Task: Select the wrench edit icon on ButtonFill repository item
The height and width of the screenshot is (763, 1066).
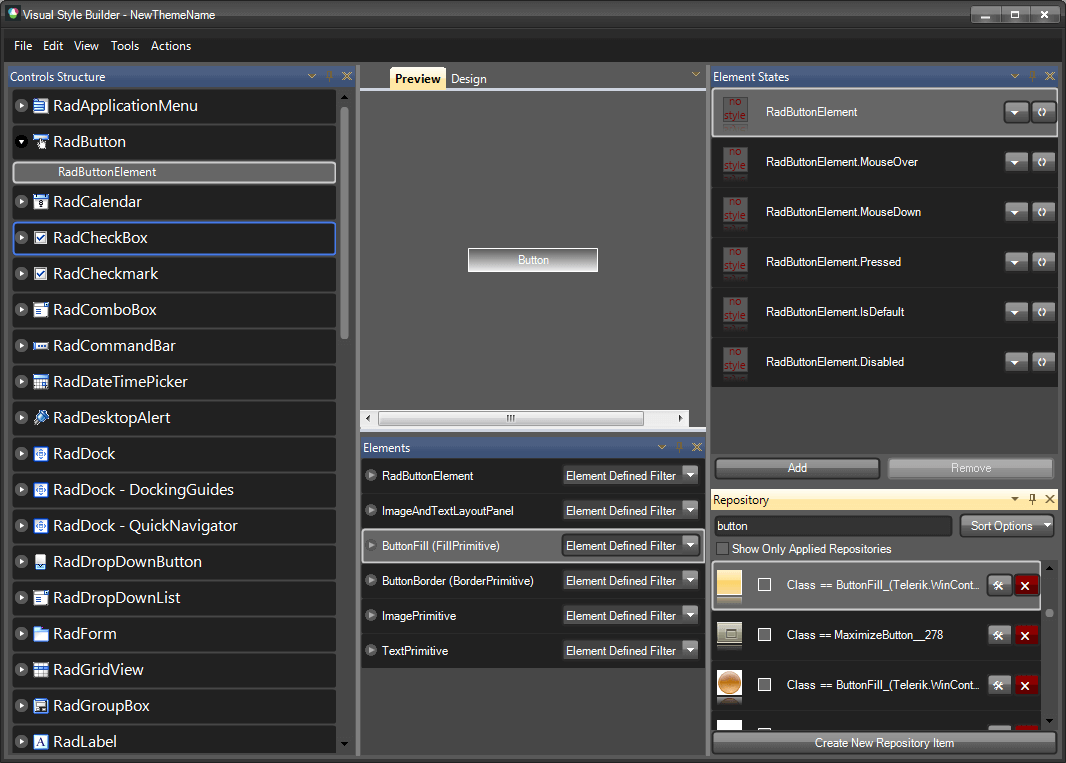Action: tap(999, 585)
